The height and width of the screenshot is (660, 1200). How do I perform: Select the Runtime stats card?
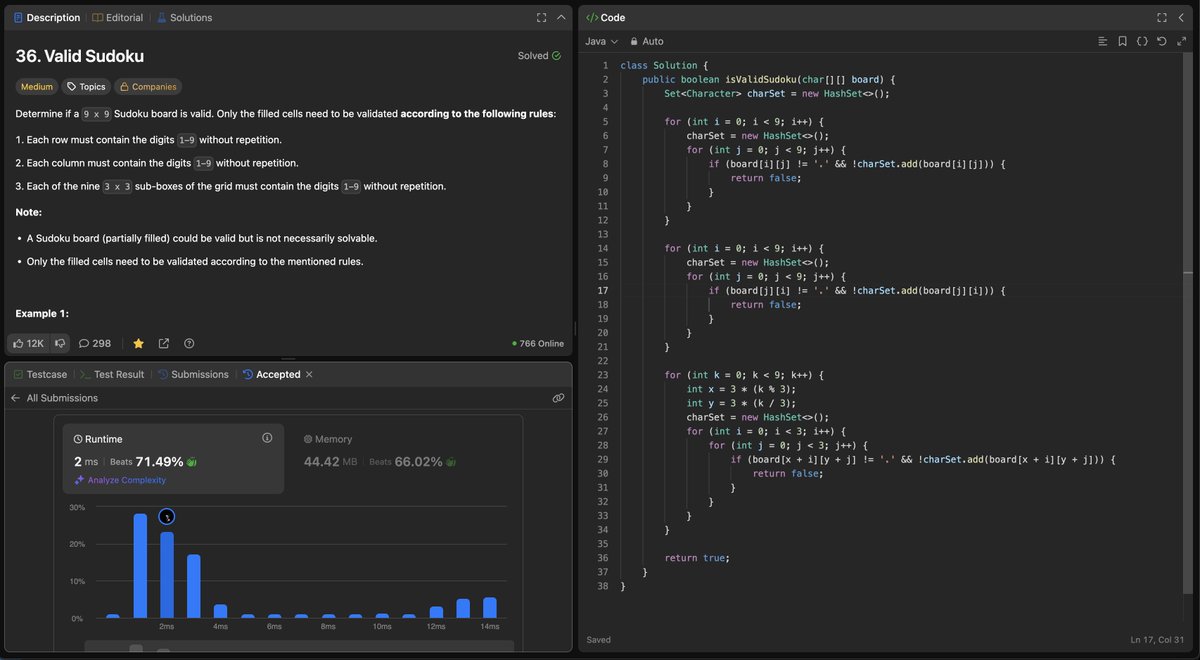(x=173, y=458)
